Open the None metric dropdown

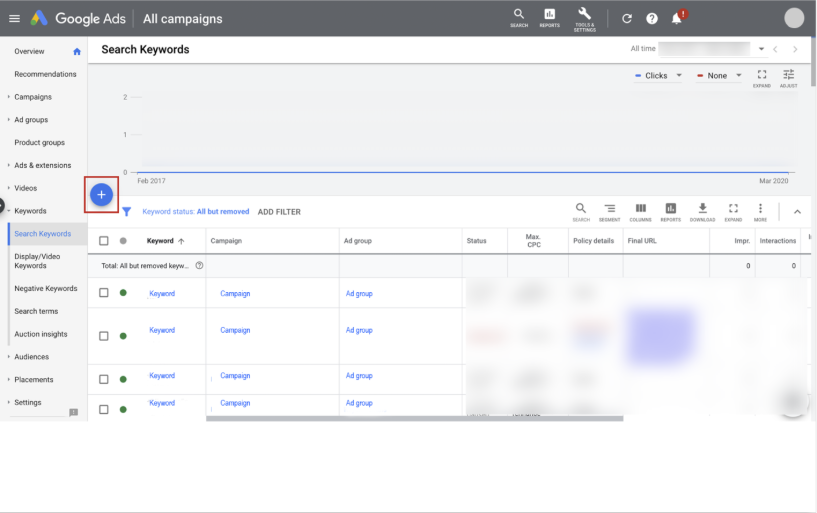tap(719, 76)
